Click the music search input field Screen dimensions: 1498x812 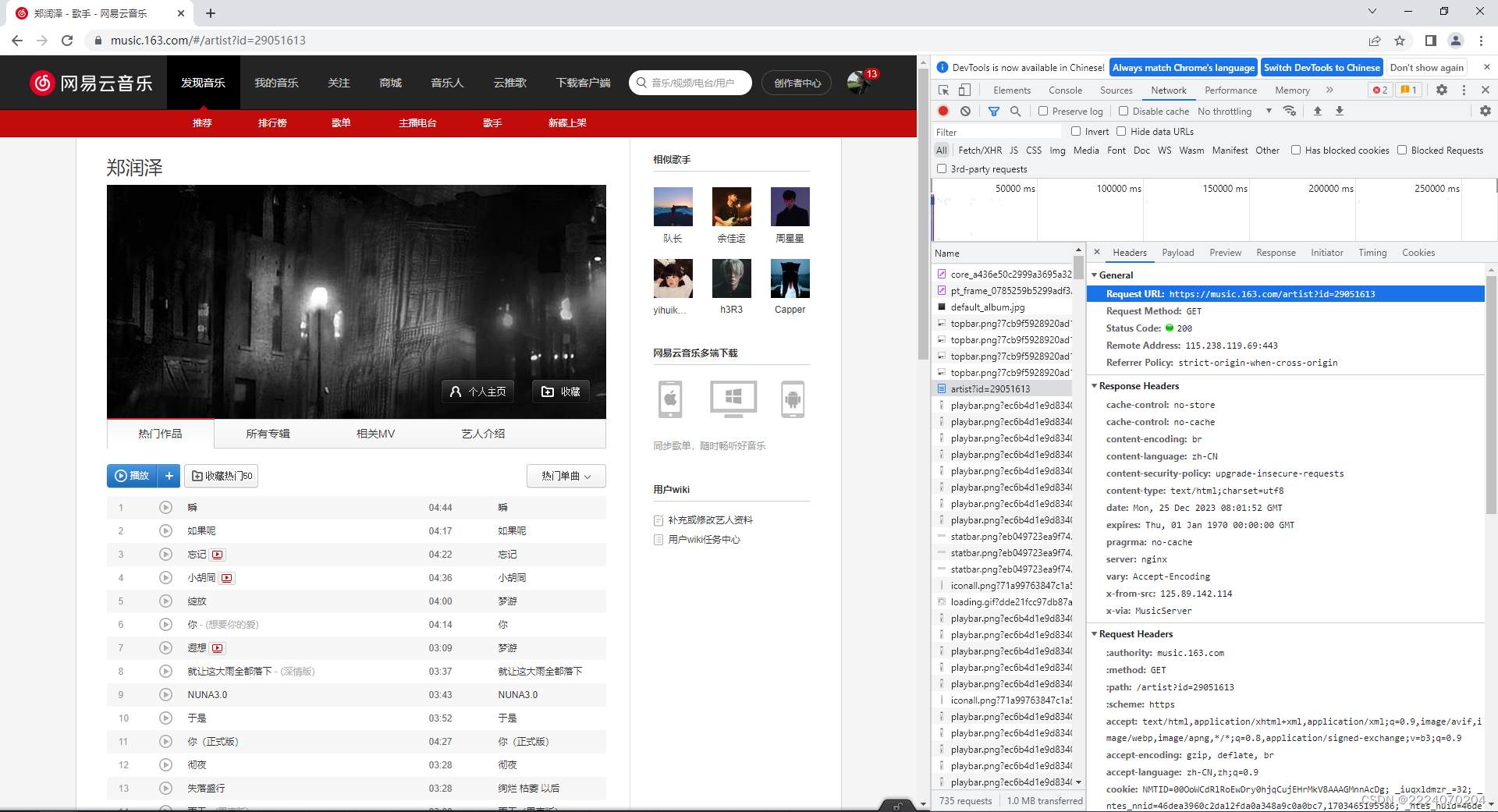(x=690, y=83)
